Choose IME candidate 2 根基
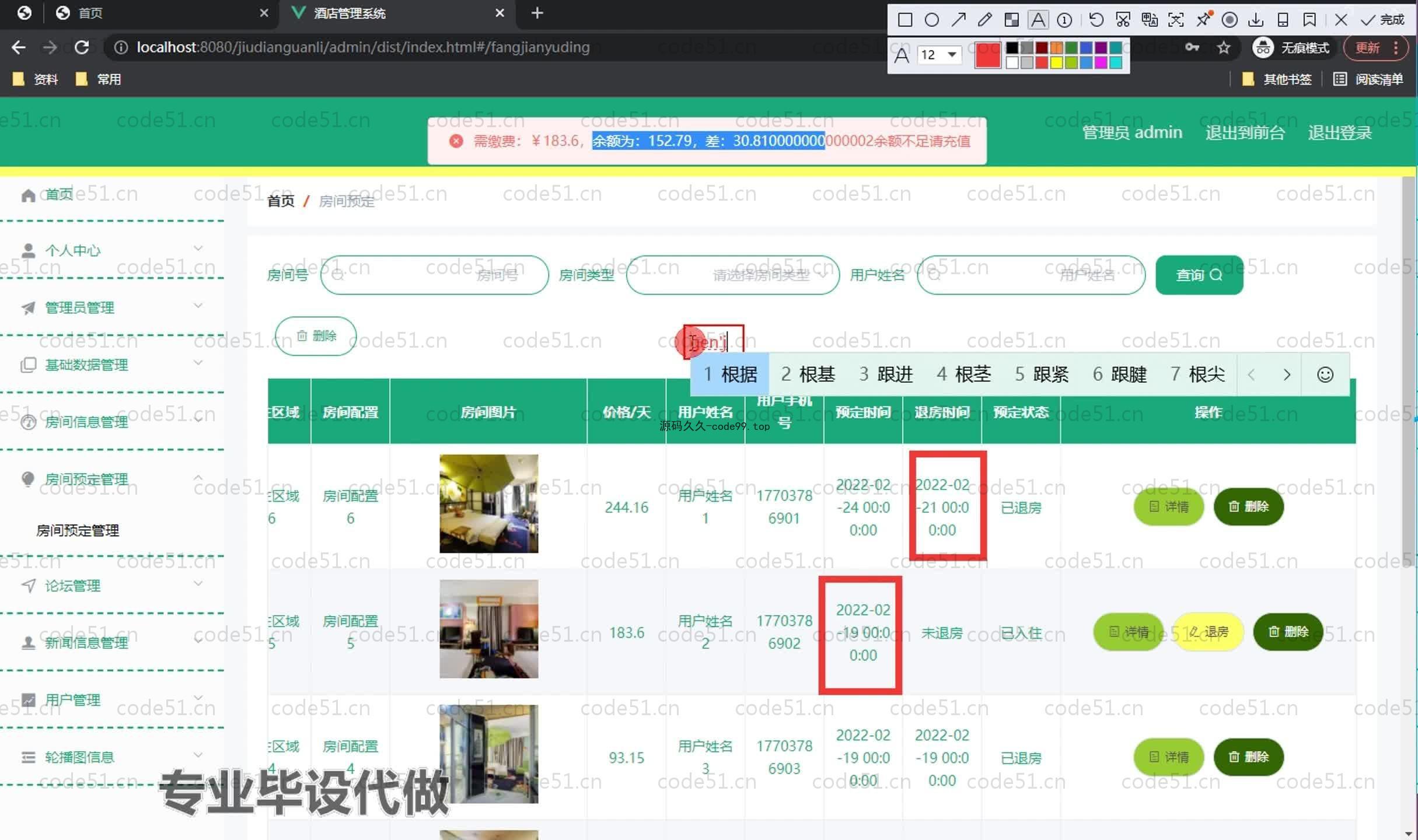Viewport: 1418px width, 840px height. [808, 374]
